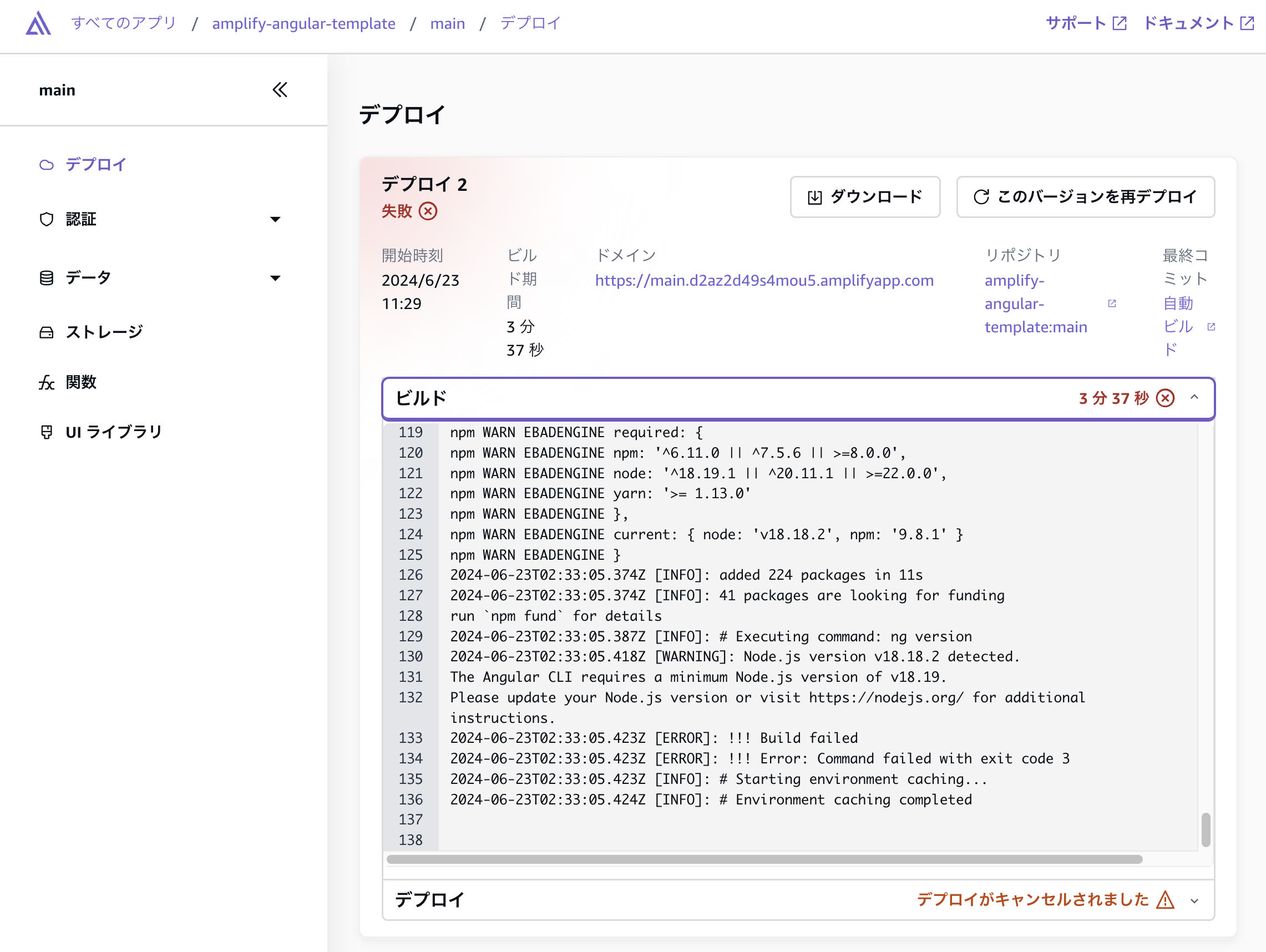Click the 関数 fx function icon
The height and width of the screenshot is (952, 1266).
[47, 382]
